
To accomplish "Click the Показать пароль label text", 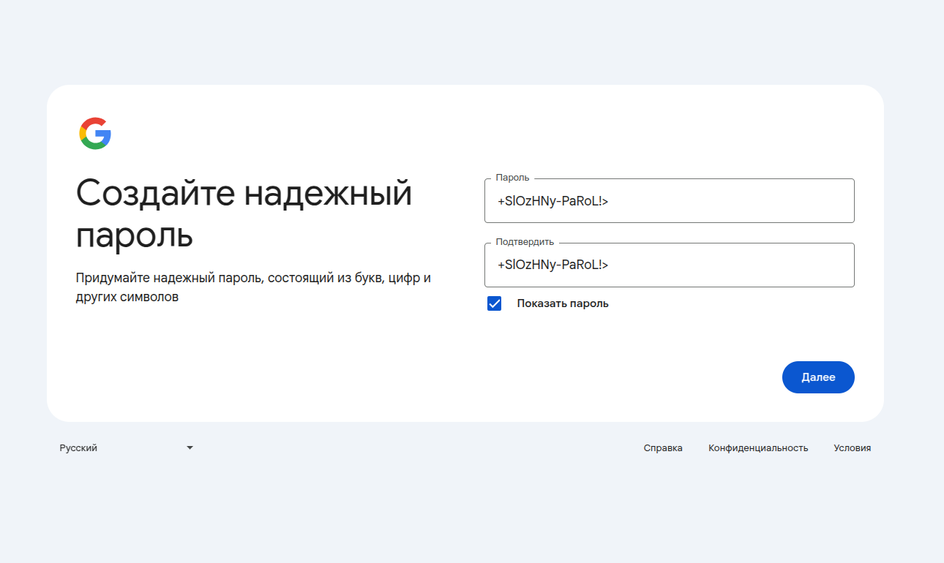I will (x=562, y=303).
